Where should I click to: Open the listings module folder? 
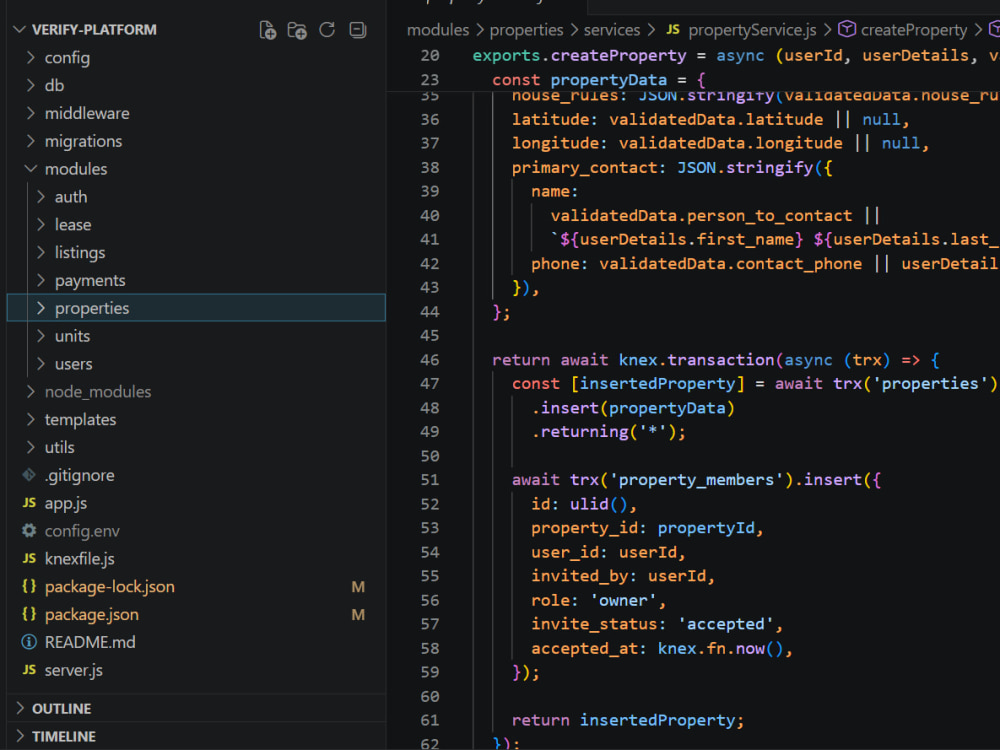80,253
